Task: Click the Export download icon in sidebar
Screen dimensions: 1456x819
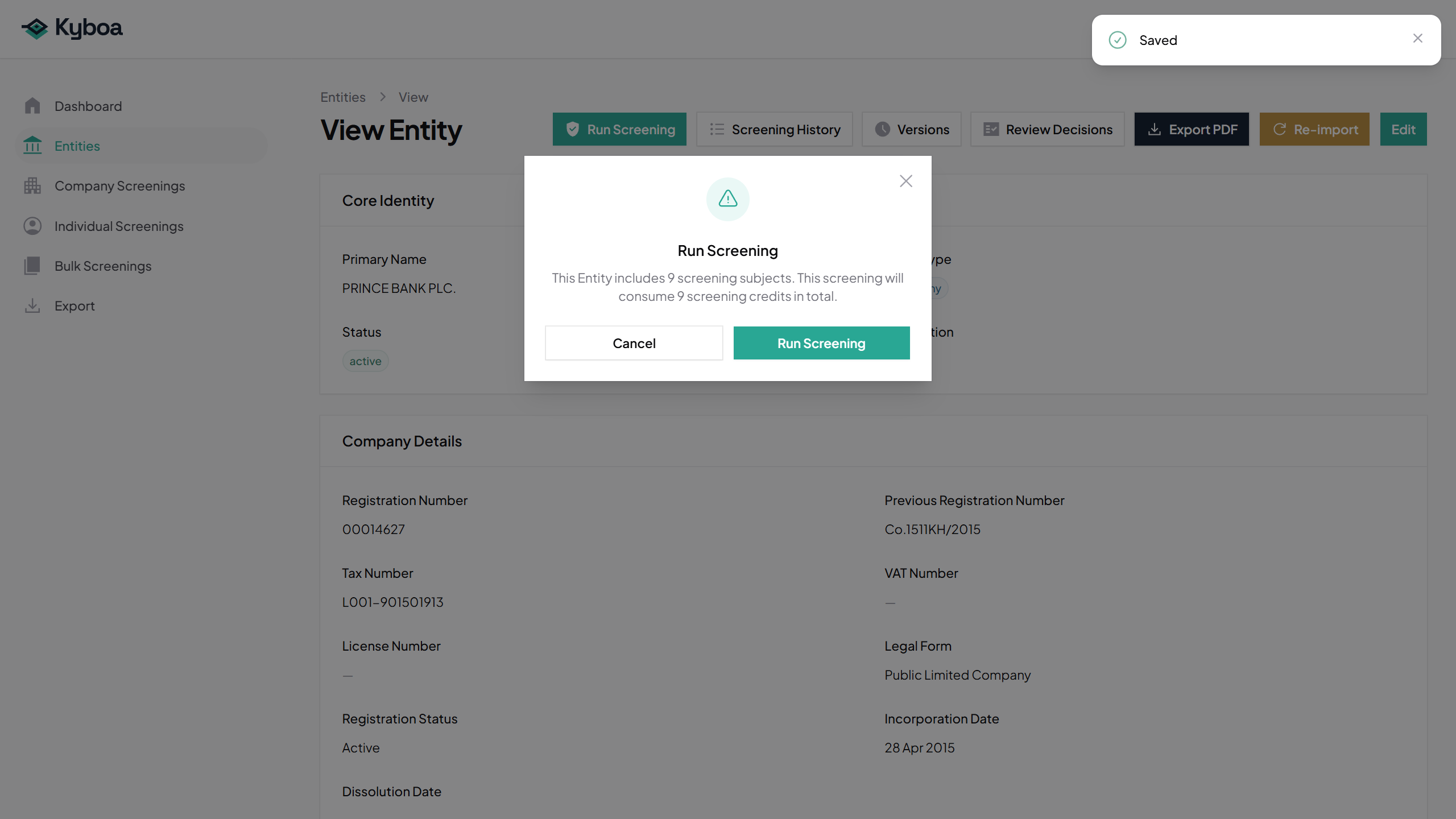Action: click(32, 305)
